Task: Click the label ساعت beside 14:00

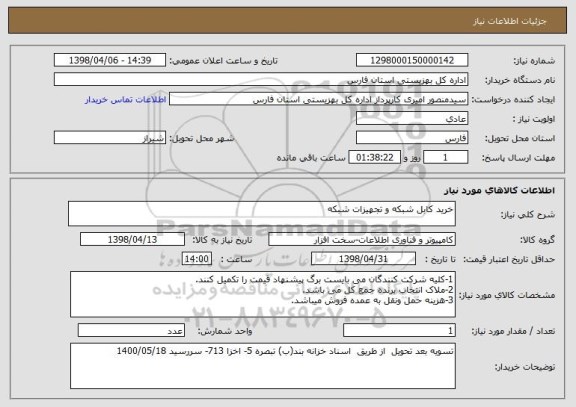Action: coord(236,259)
